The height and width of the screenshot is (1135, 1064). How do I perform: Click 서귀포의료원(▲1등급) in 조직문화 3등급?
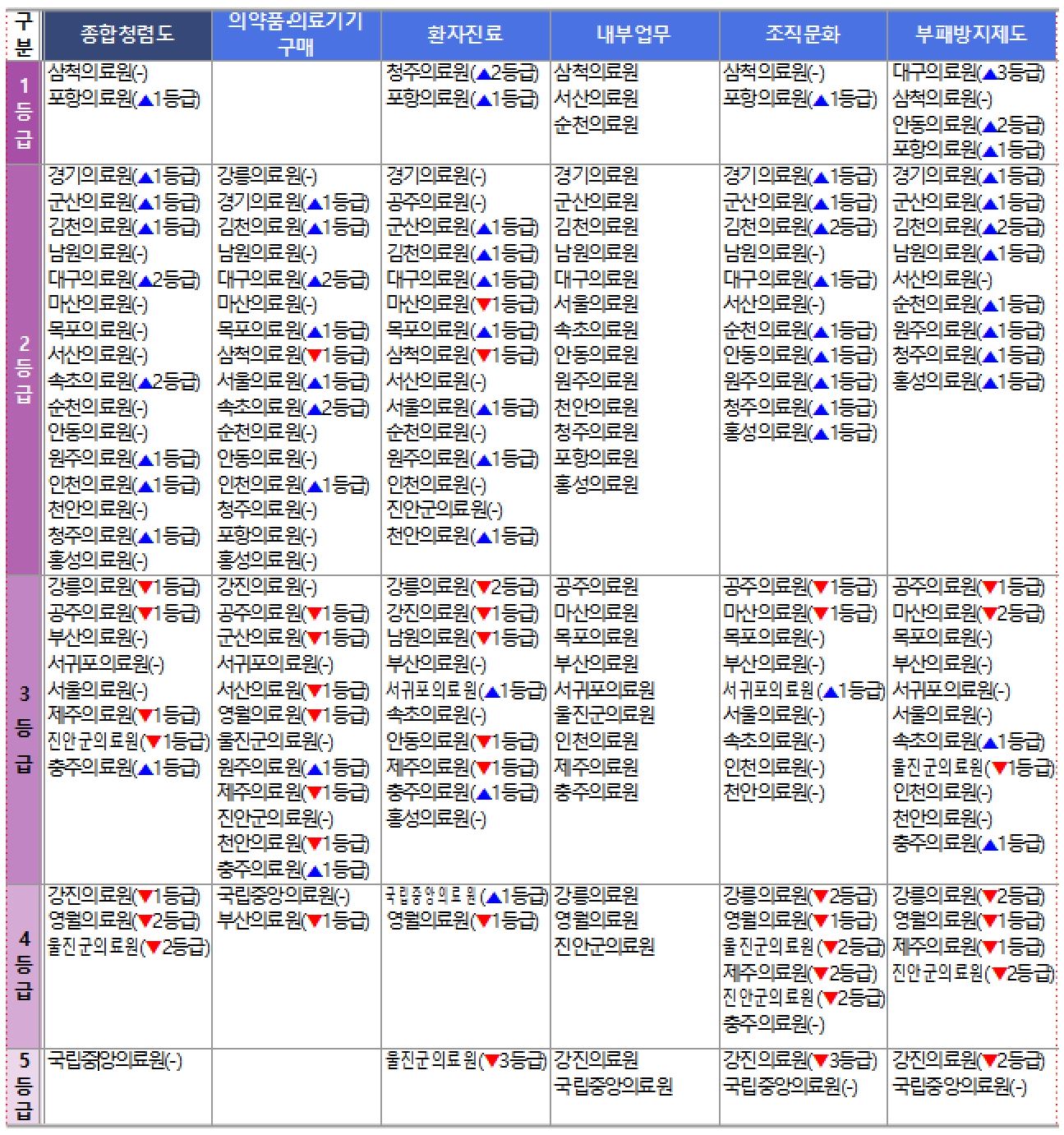804,690
